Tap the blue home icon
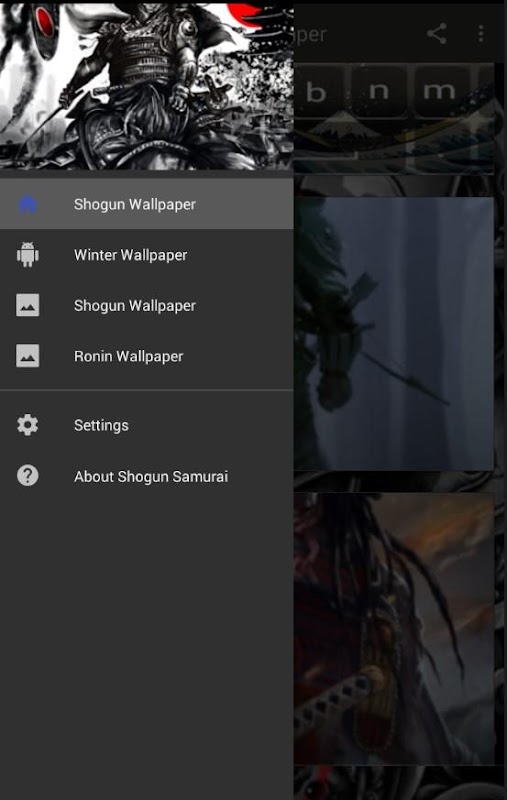 pos(28,204)
